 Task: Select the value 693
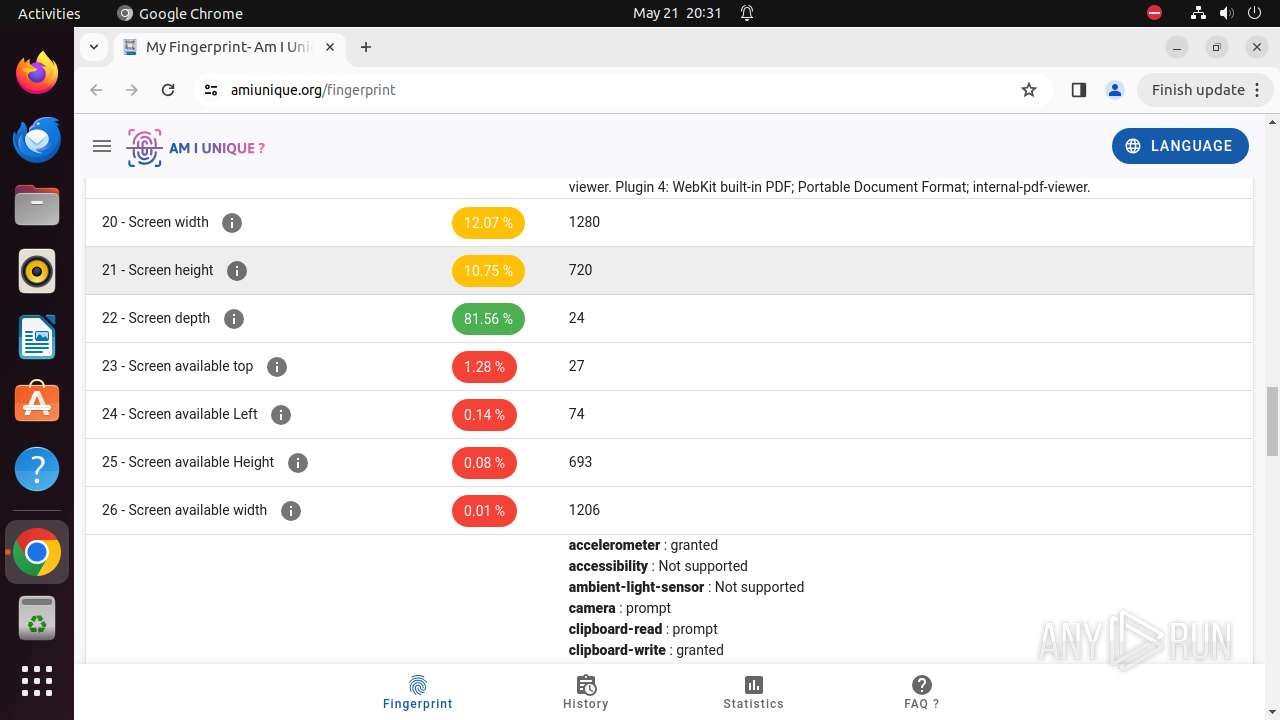[x=580, y=462]
